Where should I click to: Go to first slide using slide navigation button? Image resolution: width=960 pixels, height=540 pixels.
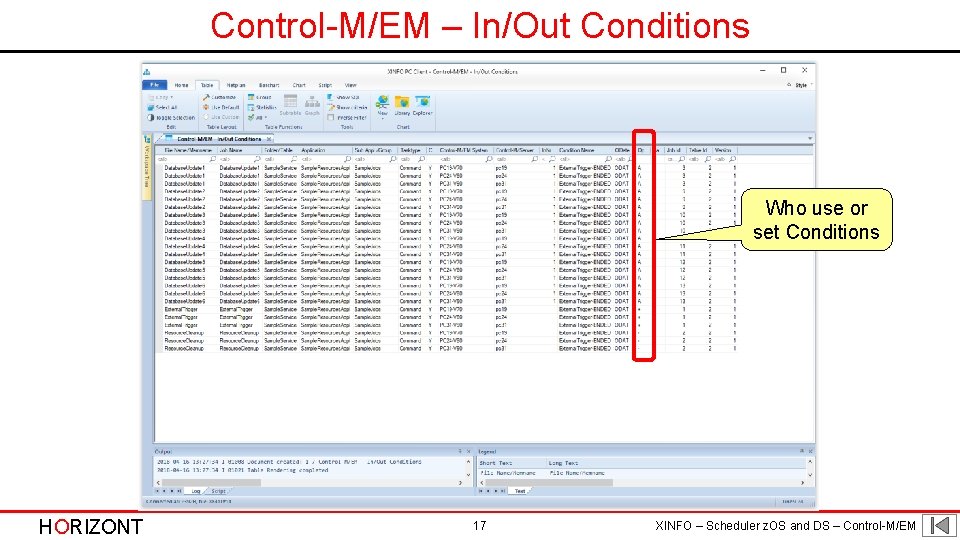pos(939,526)
